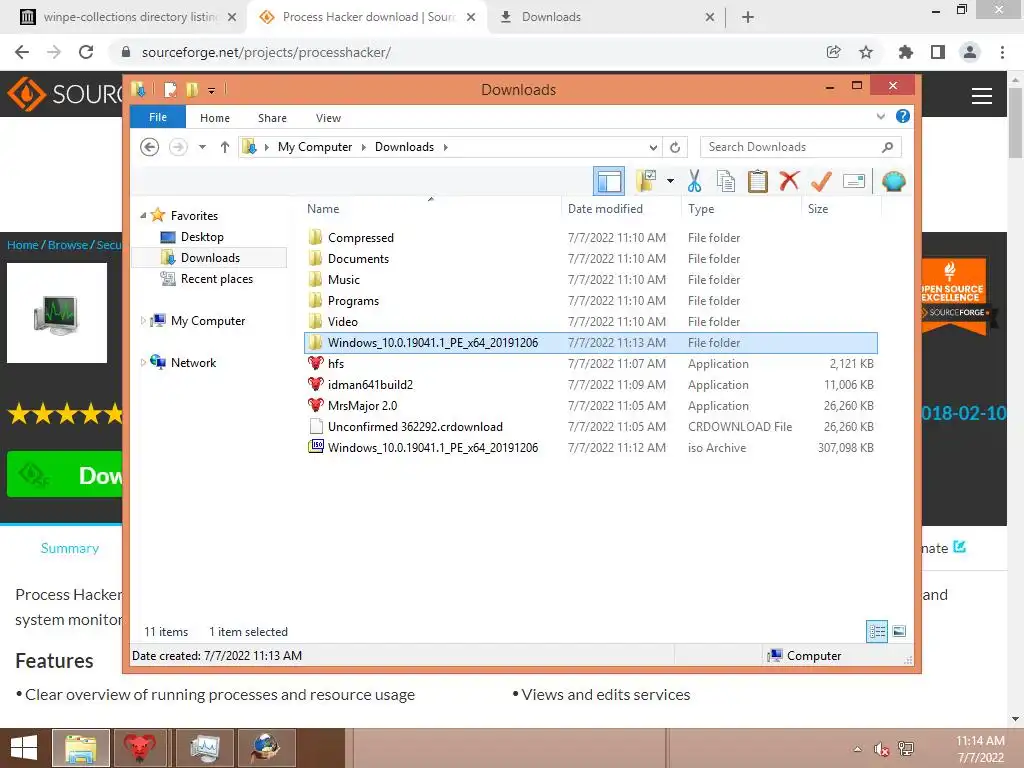Open the Share ribbon tab

tap(272, 118)
